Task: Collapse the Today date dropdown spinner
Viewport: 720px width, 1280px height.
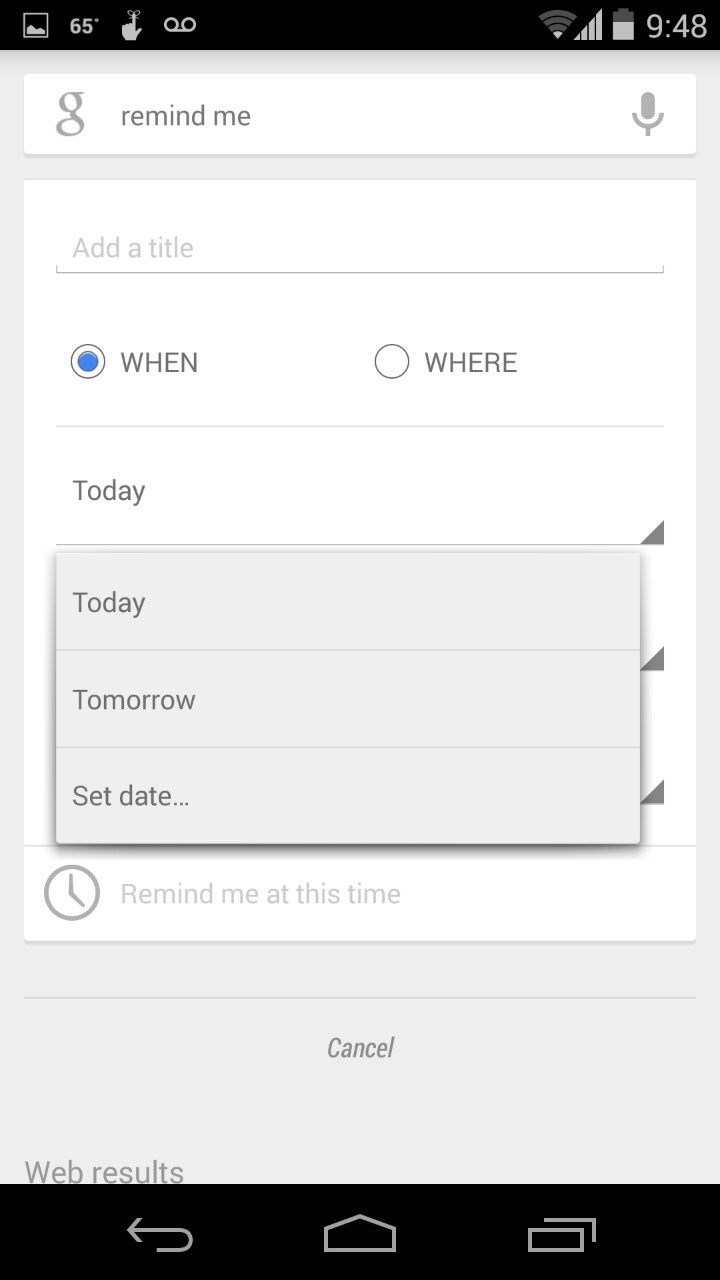Action: point(360,492)
